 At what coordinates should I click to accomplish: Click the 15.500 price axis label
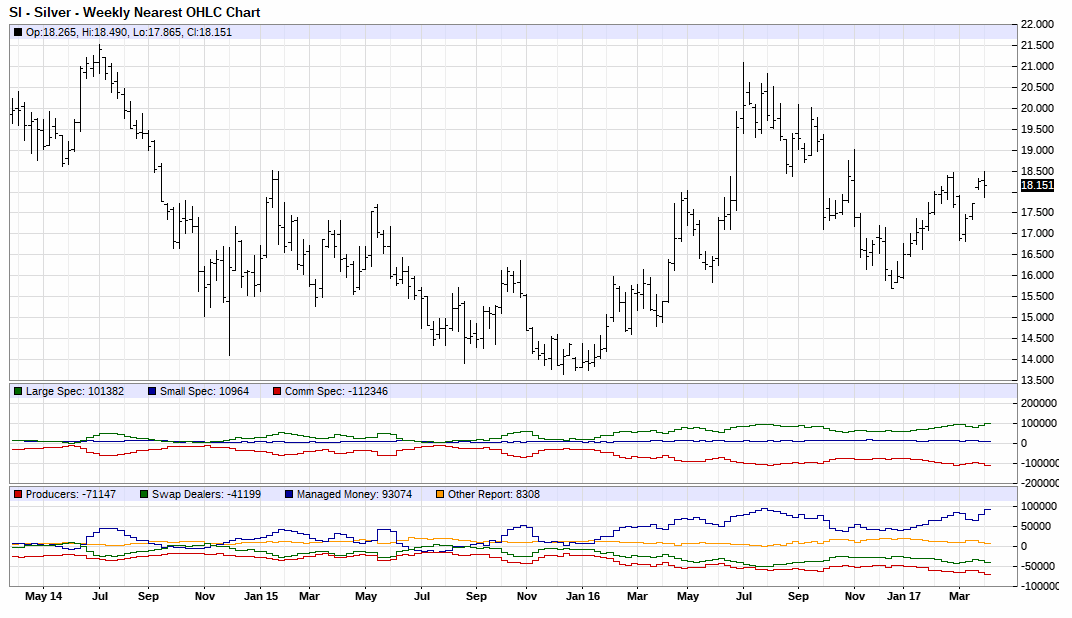point(1037,296)
